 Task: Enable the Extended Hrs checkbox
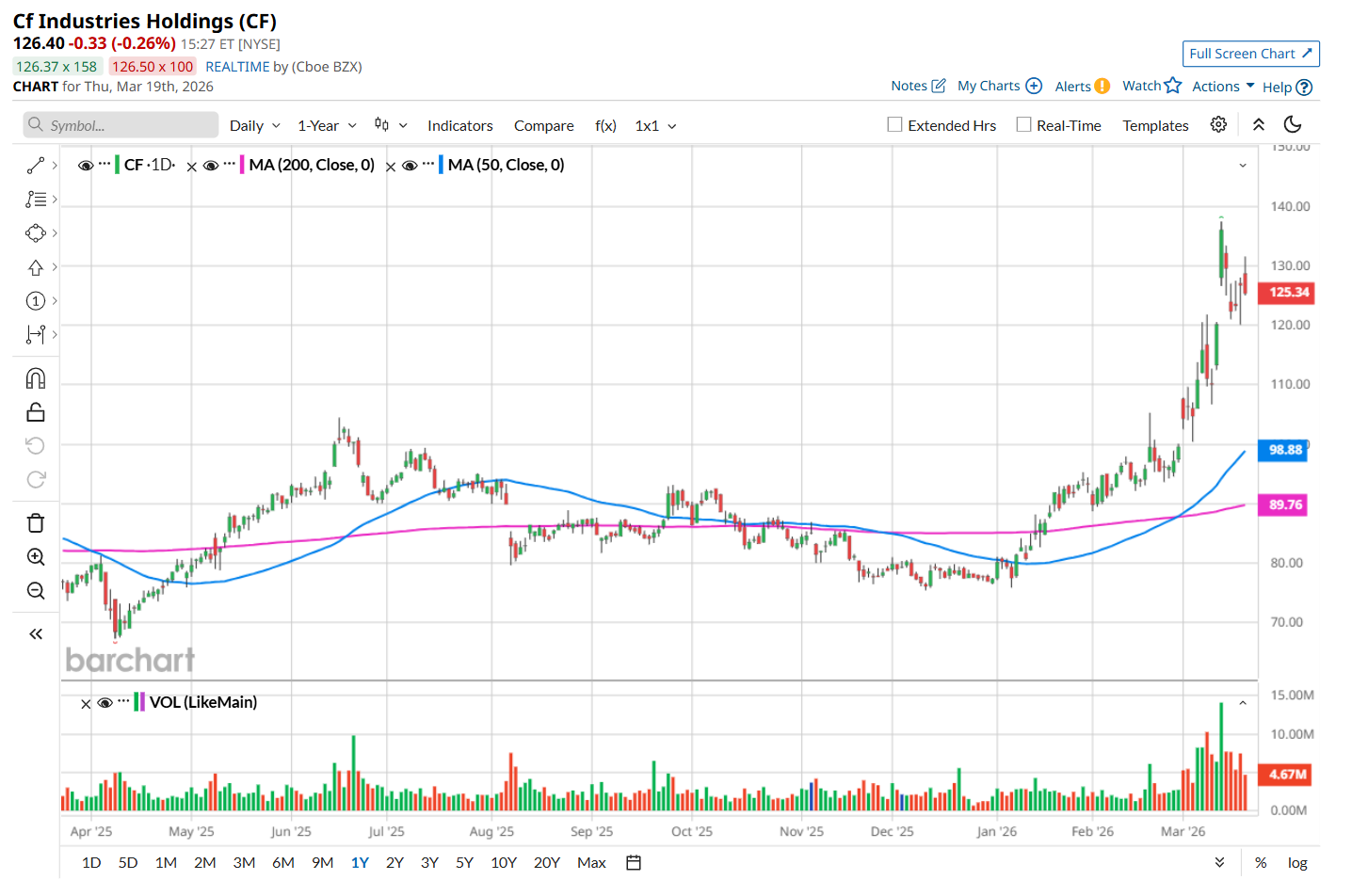tap(895, 124)
